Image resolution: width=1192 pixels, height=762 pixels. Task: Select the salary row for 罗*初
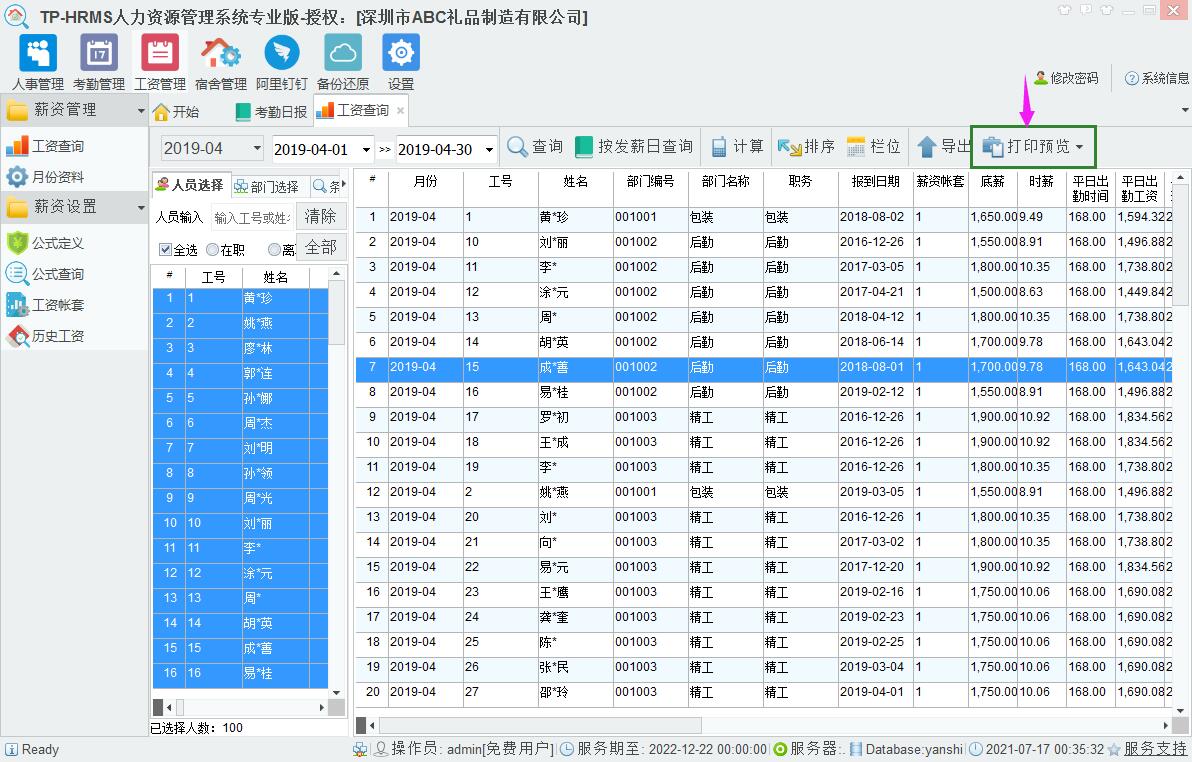[x=764, y=418]
